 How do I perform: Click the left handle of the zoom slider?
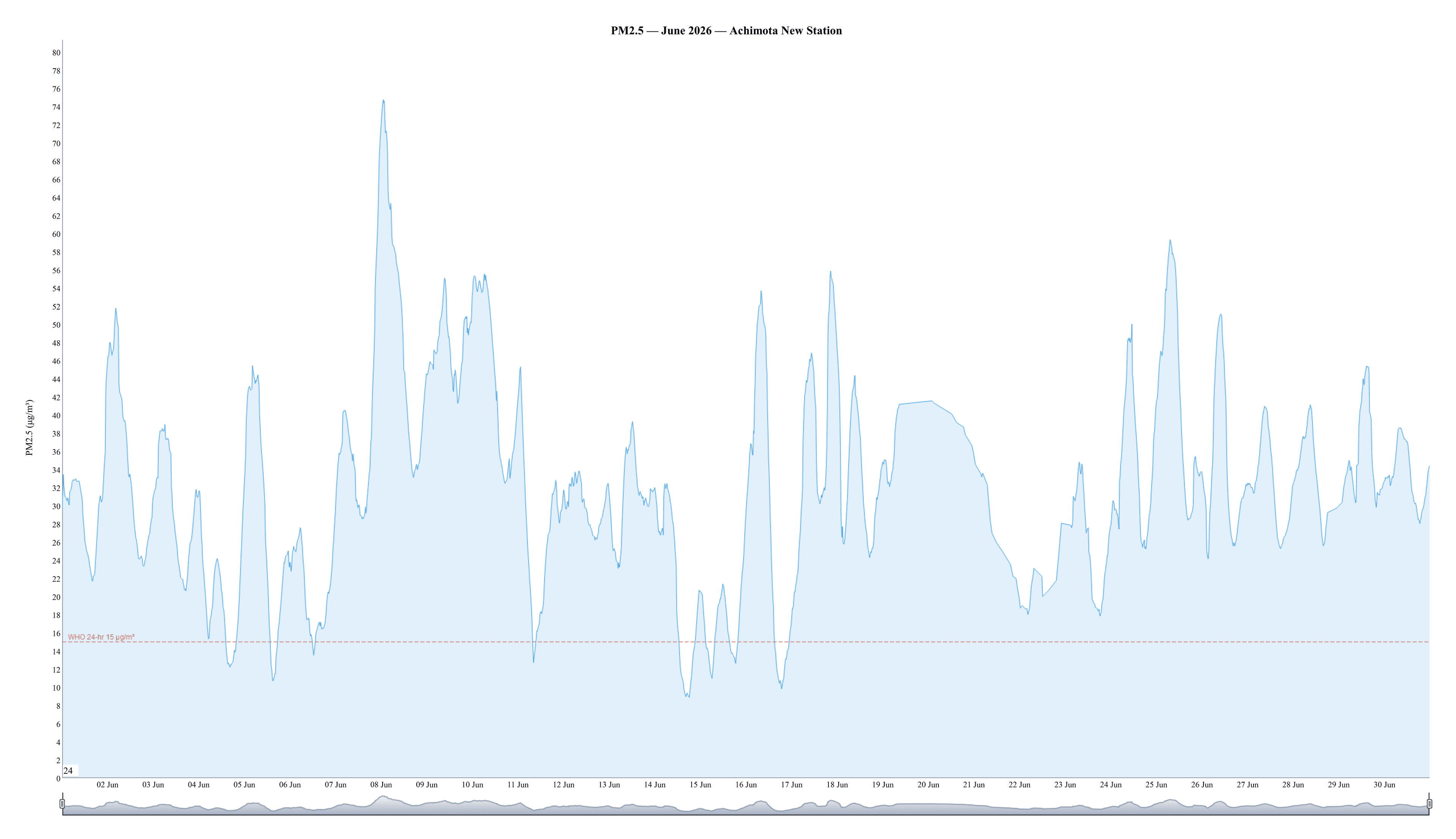coord(62,803)
